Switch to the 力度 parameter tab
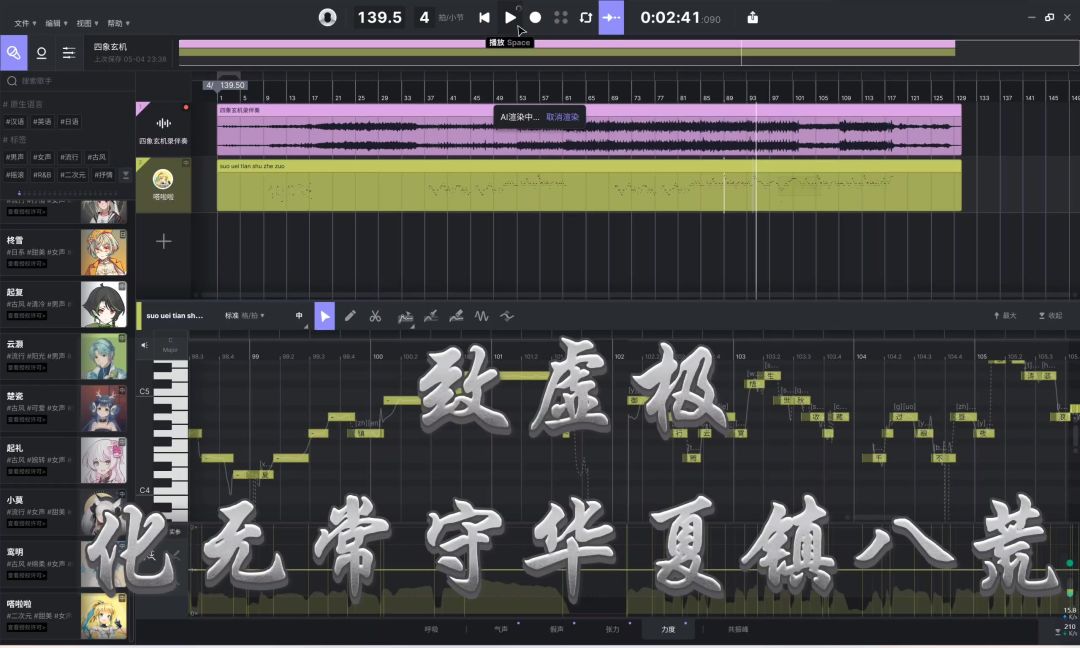 point(668,630)
